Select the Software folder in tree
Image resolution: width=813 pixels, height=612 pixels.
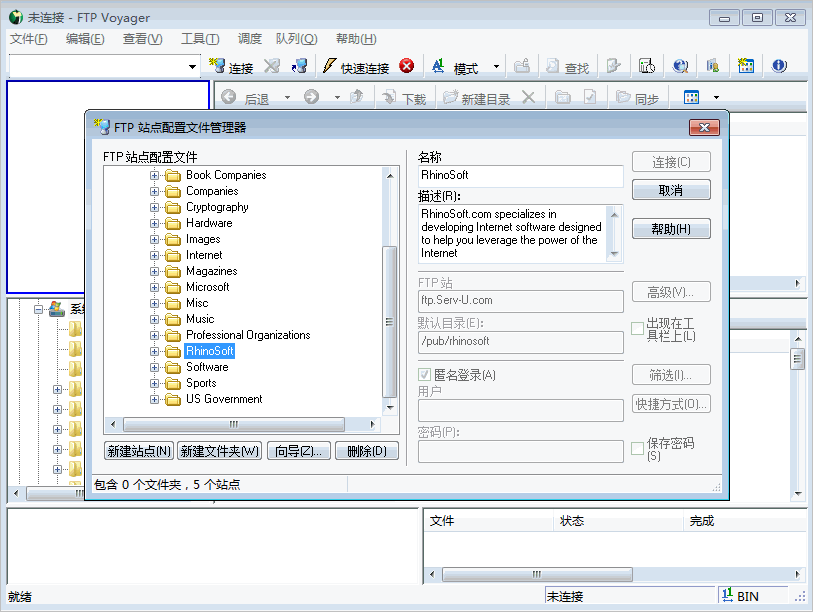coord(207,367)
